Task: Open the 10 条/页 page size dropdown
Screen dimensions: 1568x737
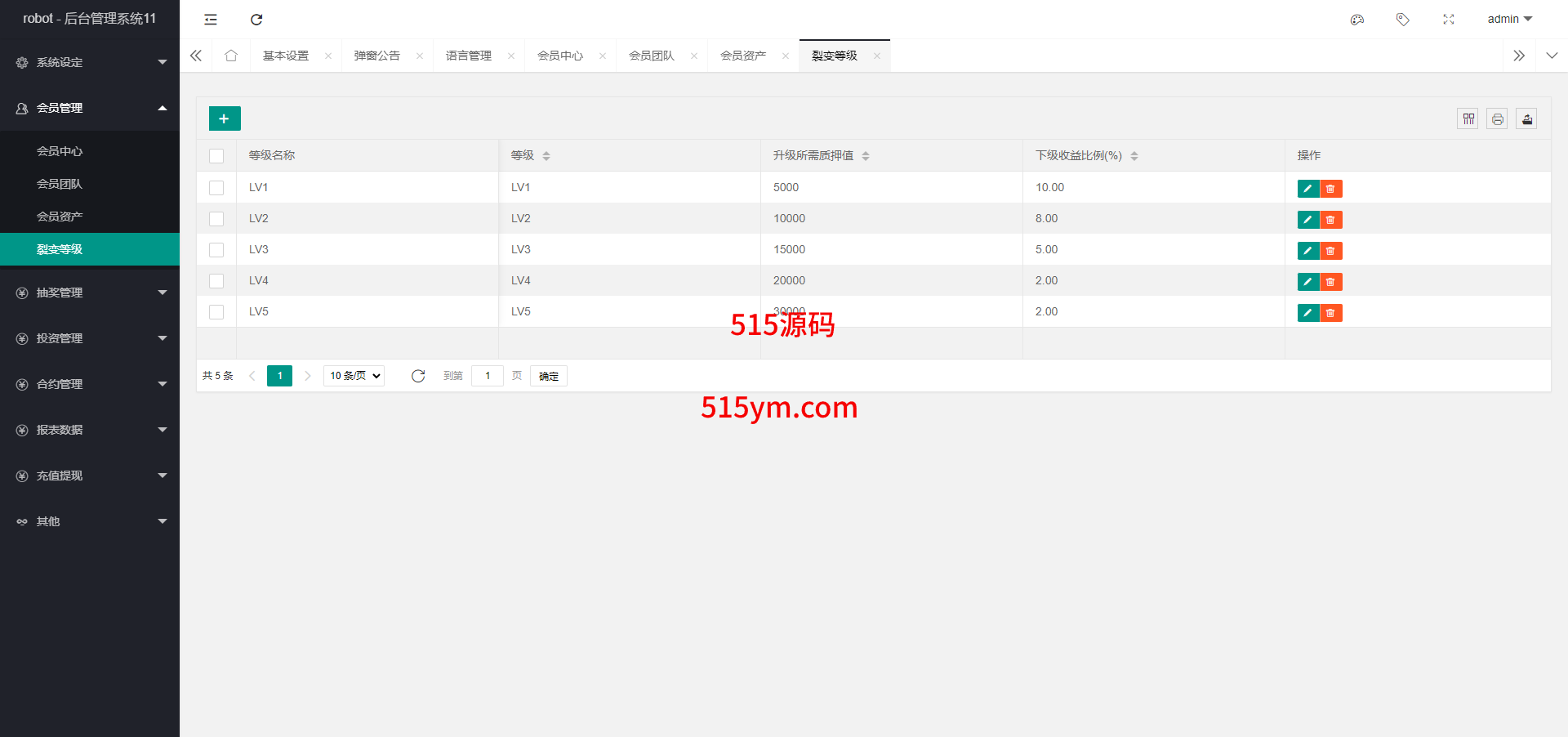Action: click(x=354, y=376)
